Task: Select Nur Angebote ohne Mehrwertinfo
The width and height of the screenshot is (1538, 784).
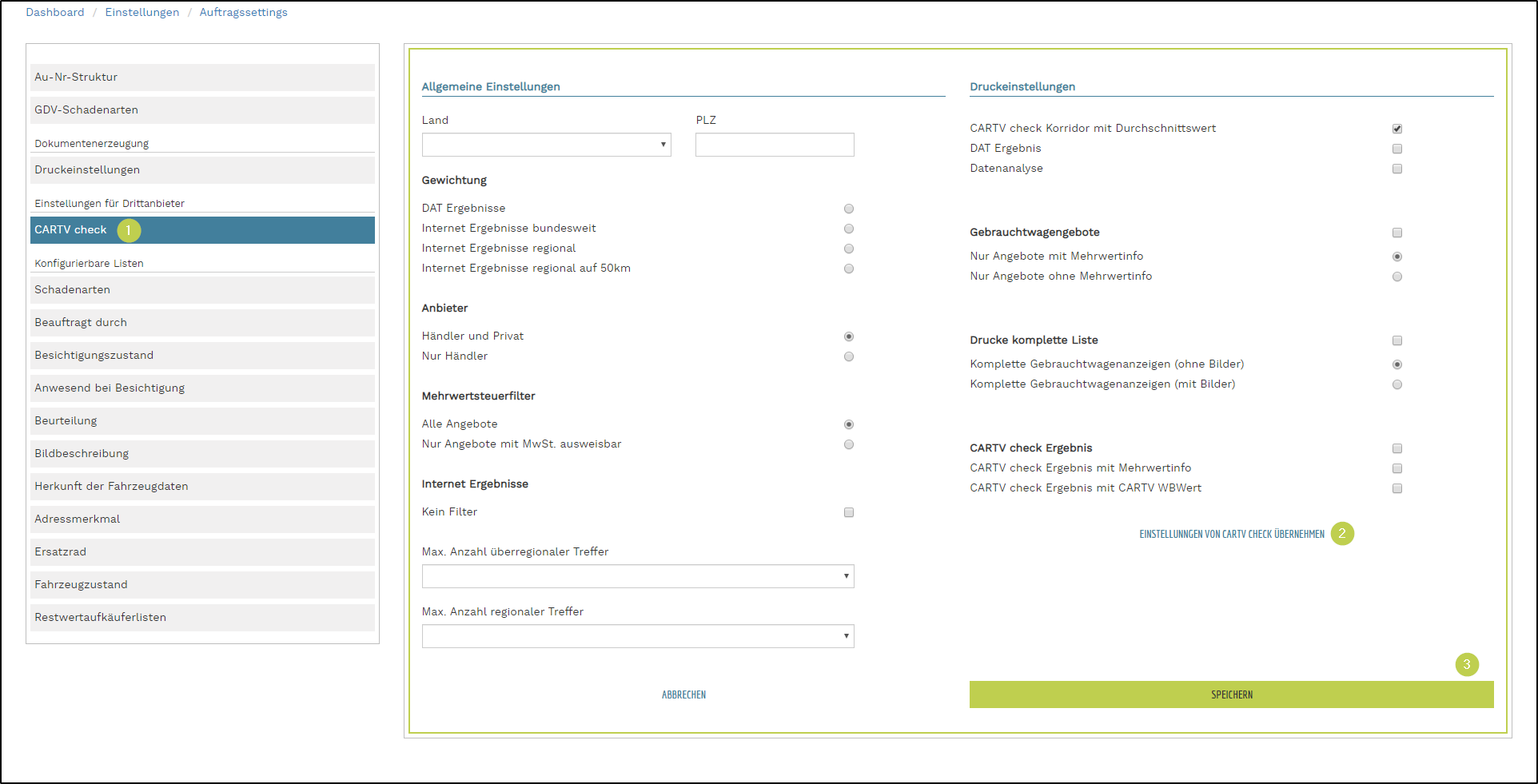Action: tap(1397, 277)
